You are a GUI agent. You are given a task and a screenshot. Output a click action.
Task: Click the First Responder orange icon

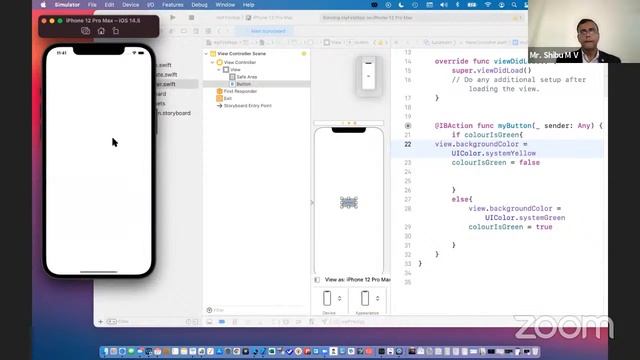[219, 91]
